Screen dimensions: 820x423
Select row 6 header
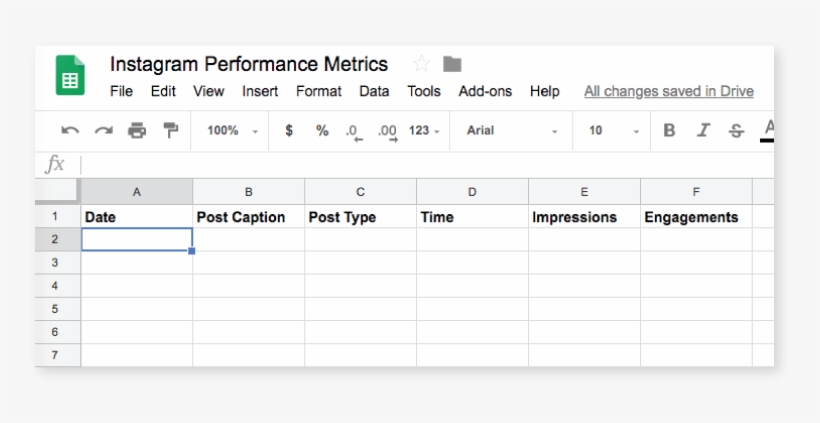tap(58, 332)
